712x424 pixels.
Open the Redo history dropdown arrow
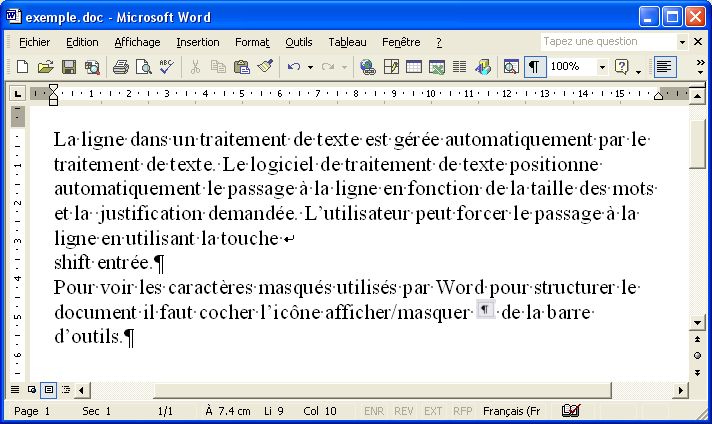[344, 67]
